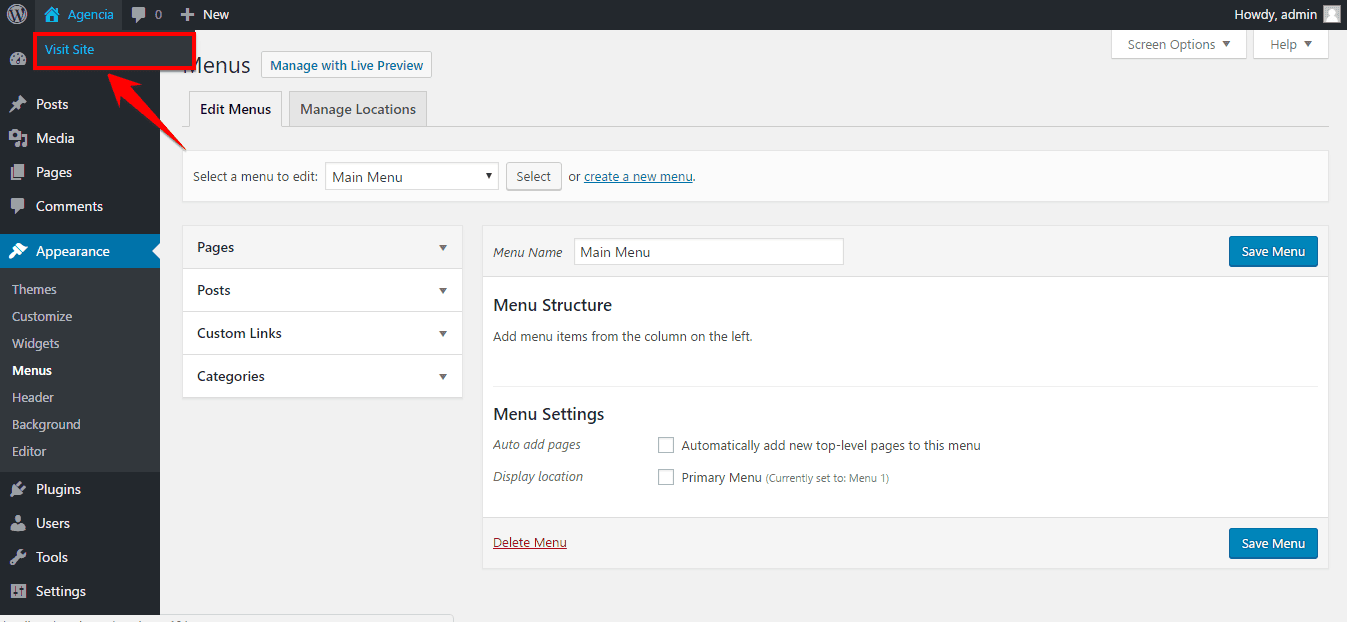Viewport: 1347px width, 622px height.
Task: Expand the Categories panel
Action: click(x=322, y=376)
